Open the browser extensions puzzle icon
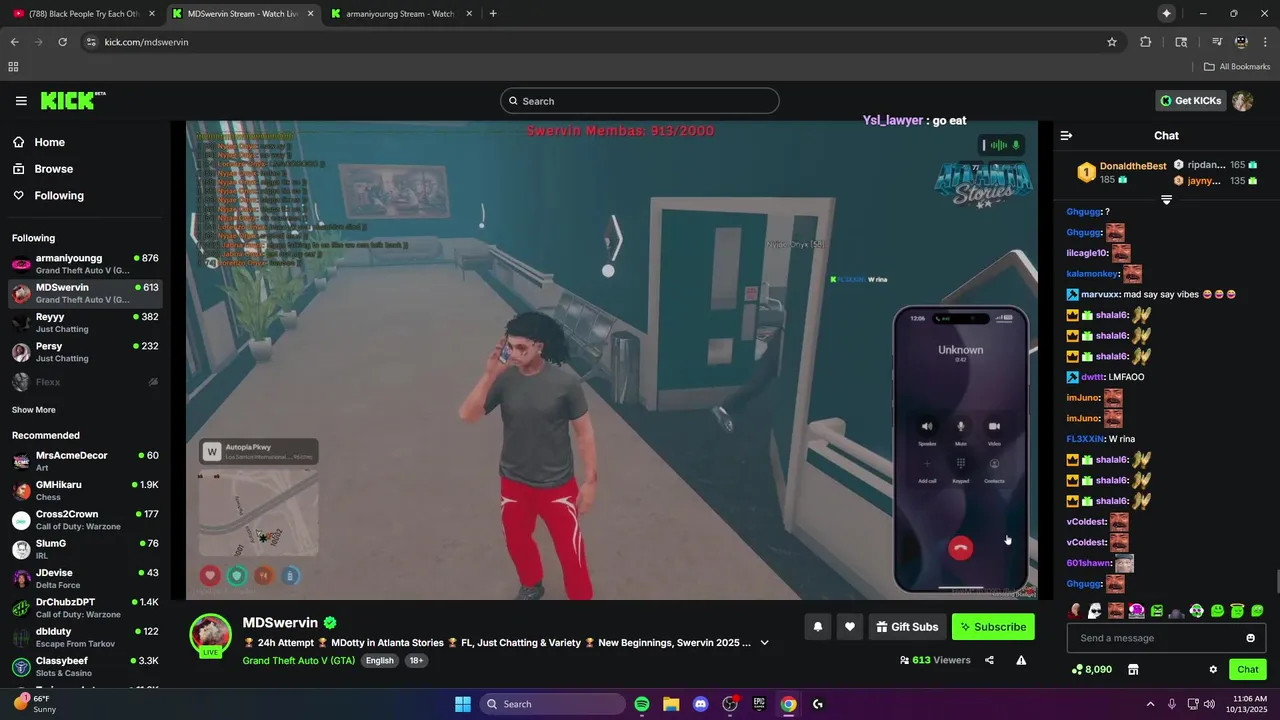This screenshot has height=720, width=1280. (x=1146, y=42)
